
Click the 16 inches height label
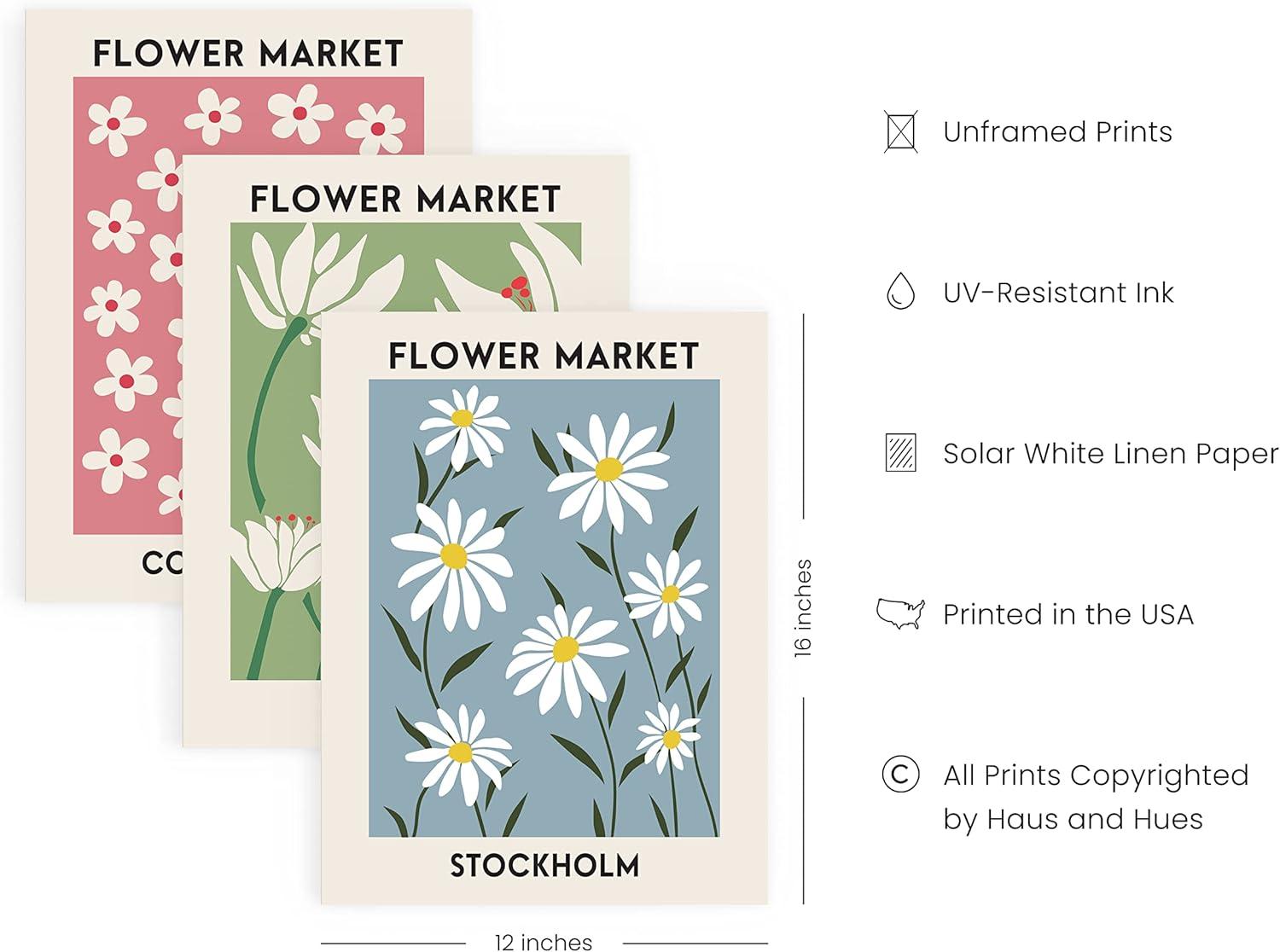(803, 607)
